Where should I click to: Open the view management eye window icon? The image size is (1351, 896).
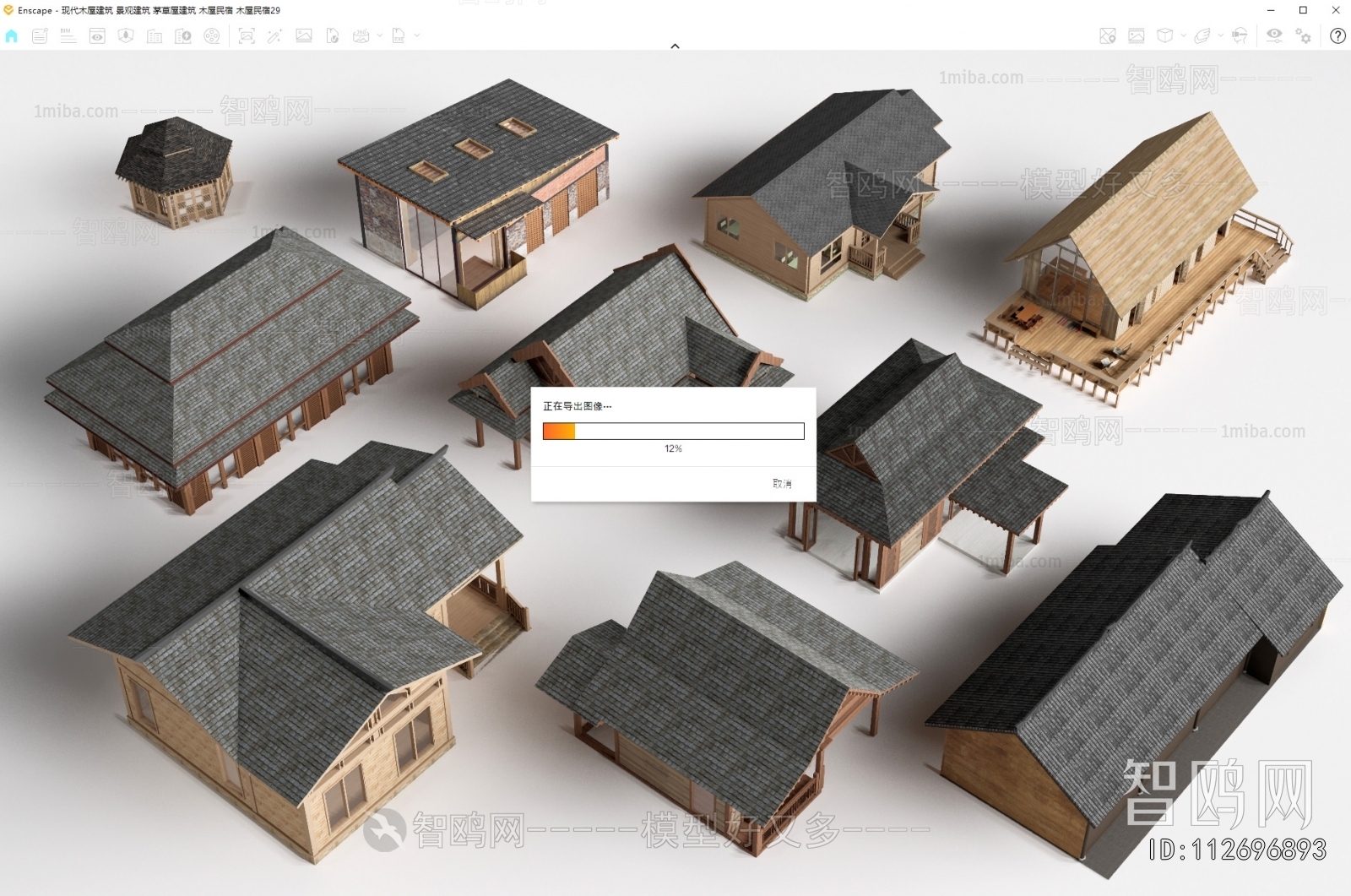(x=97, y=35)
